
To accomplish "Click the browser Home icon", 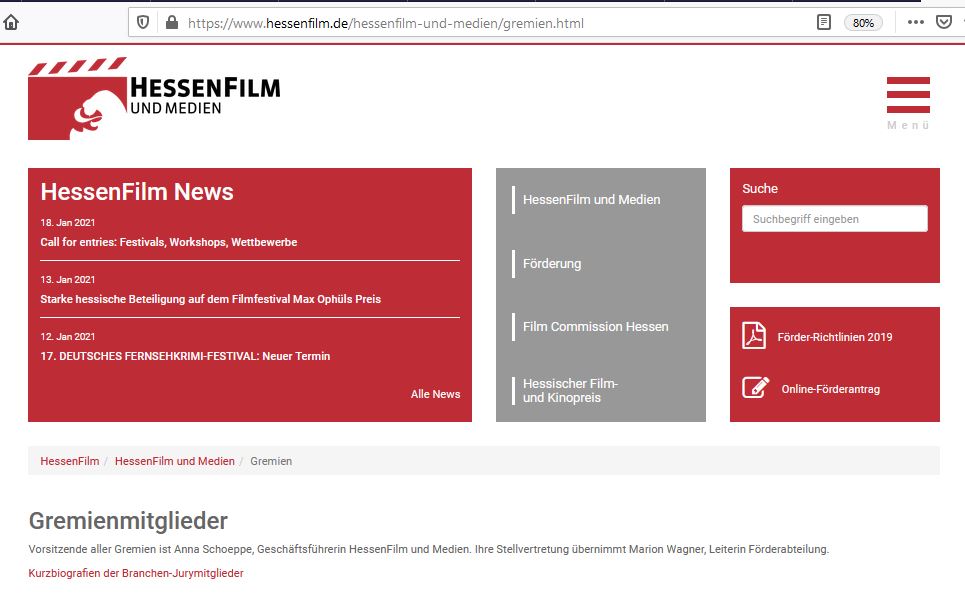I will 11,22.
